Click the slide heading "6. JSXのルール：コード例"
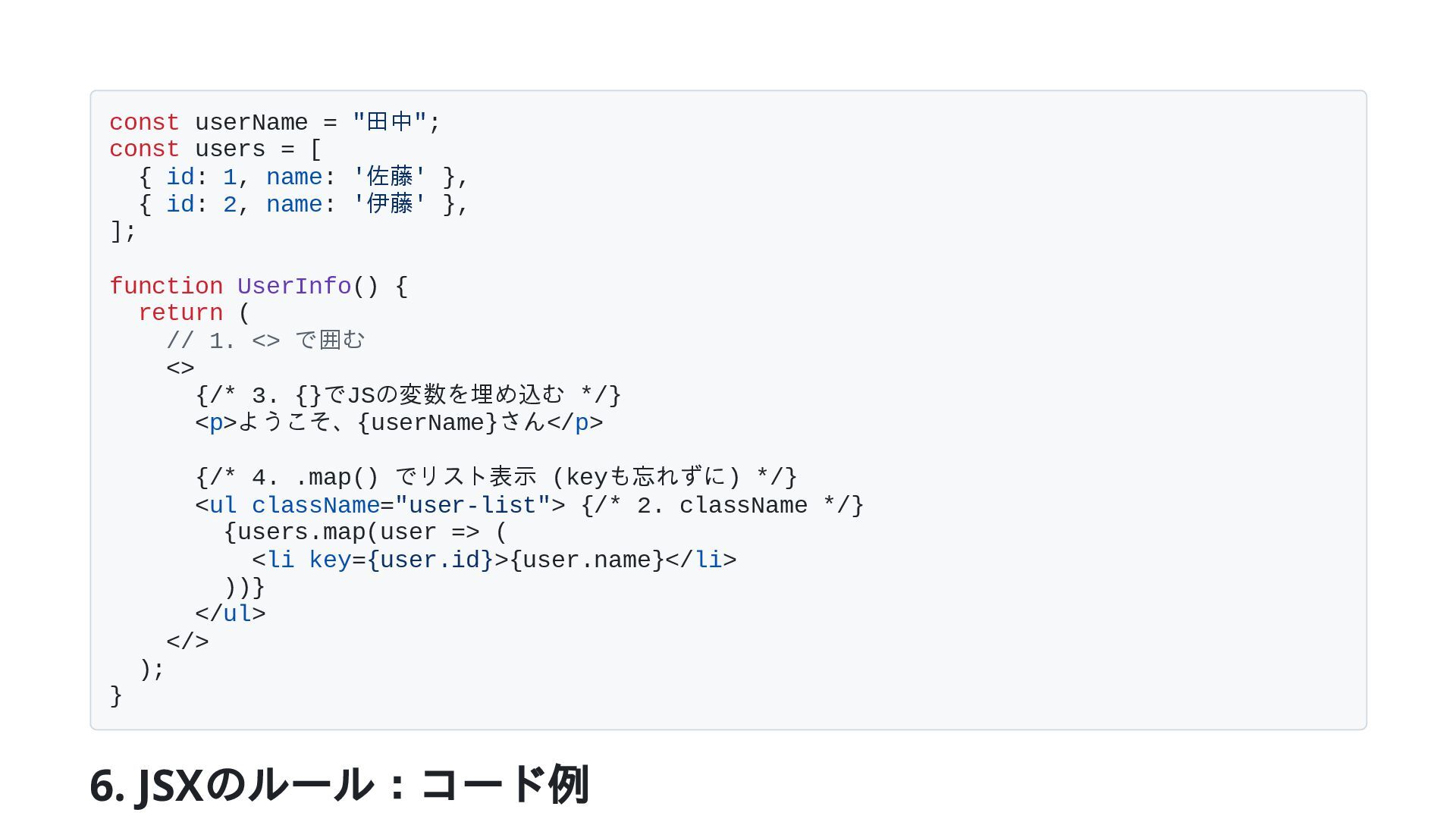Screen dimensions: 1456x819 (x=339, y=784)
